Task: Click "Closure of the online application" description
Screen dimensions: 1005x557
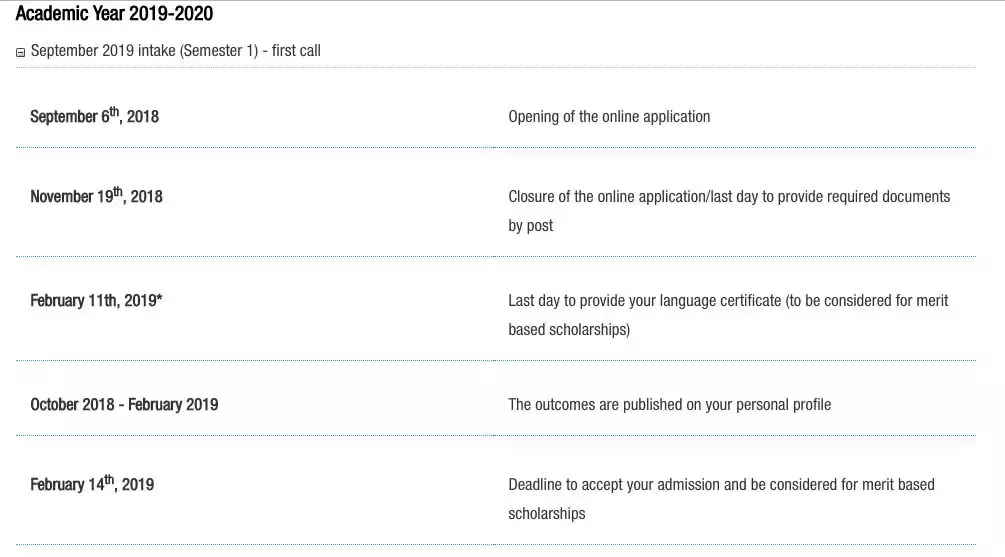Action: (x=729, y=196)
